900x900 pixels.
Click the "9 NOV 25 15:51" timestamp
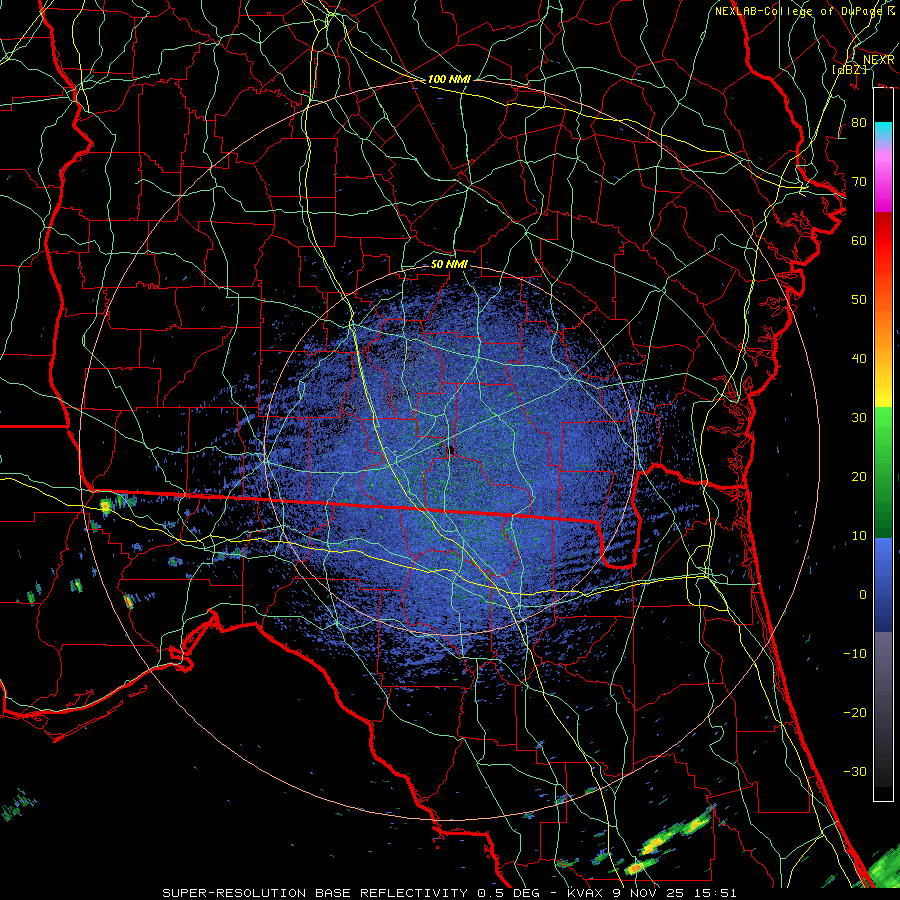tap(674, 893)
